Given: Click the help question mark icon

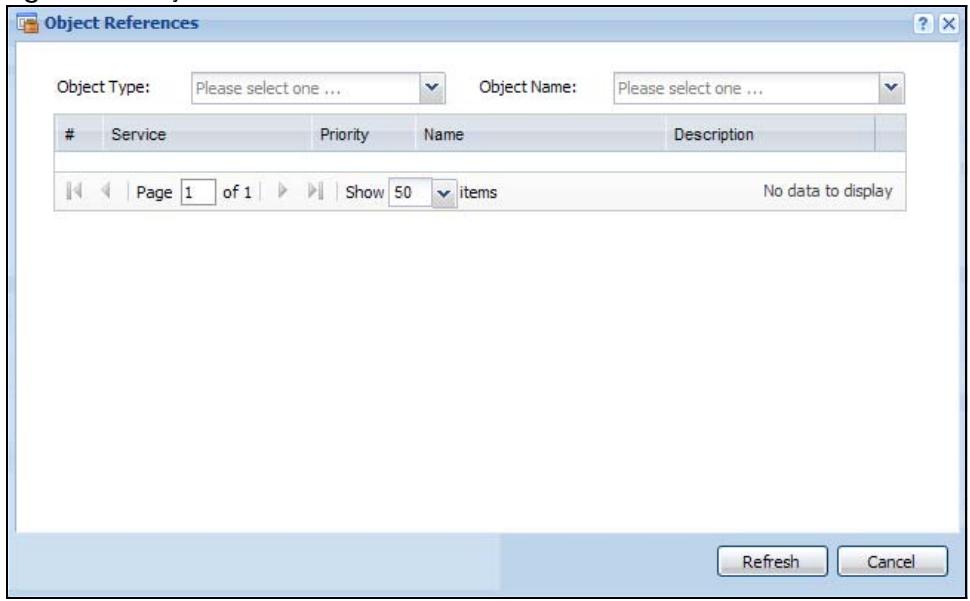Looking at the screenshot, I should point(923,23).
